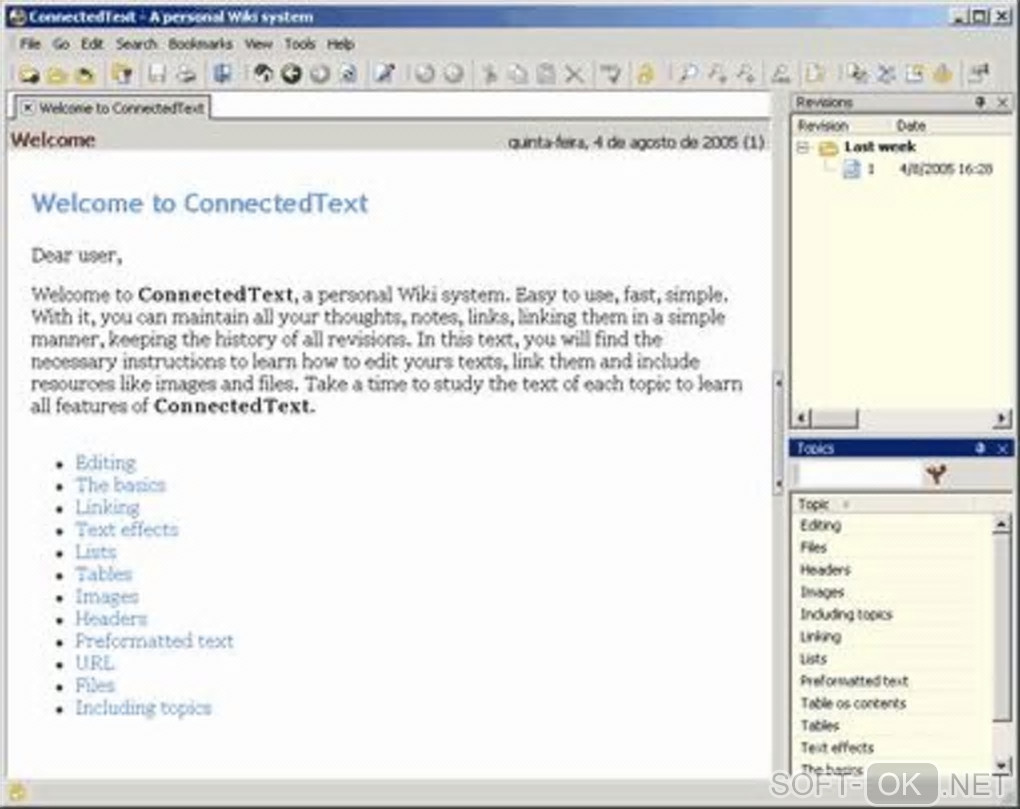The width and height of the screenshot is (1020, 809).
Task: Click the Revisions panel scroll right arrow
Action: pyautogui.click(x=1002, y=418)
